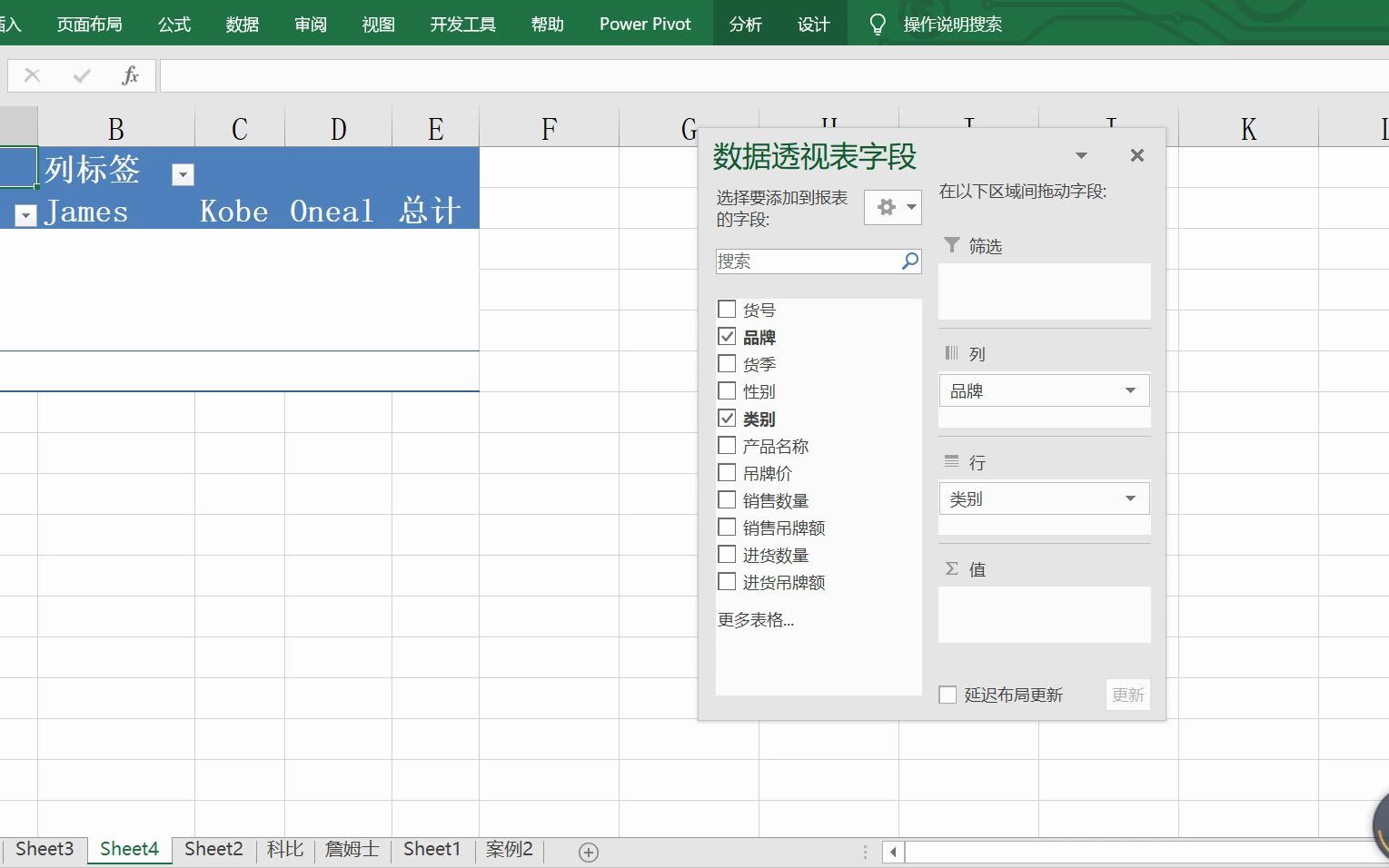The width and height of the screenshot is (1389, 868).
Task: Open the 帮助 ribbon tab
Action: click(548, 25)
